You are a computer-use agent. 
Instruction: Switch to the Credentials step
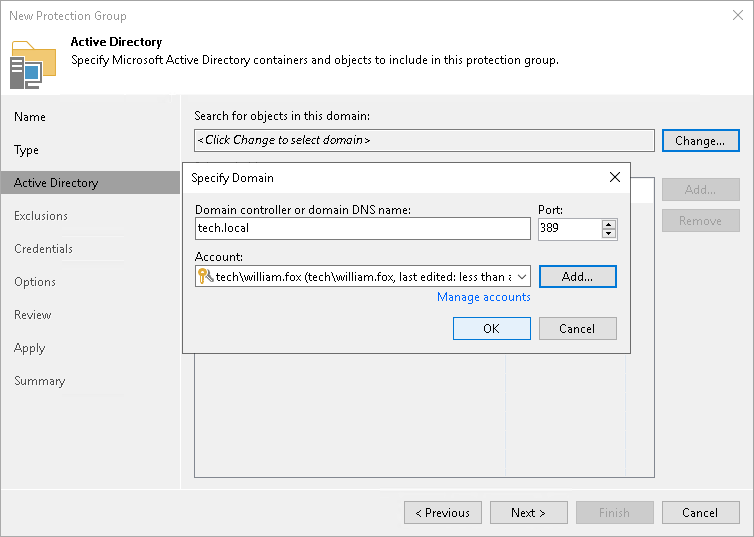(x=44, y=249)
